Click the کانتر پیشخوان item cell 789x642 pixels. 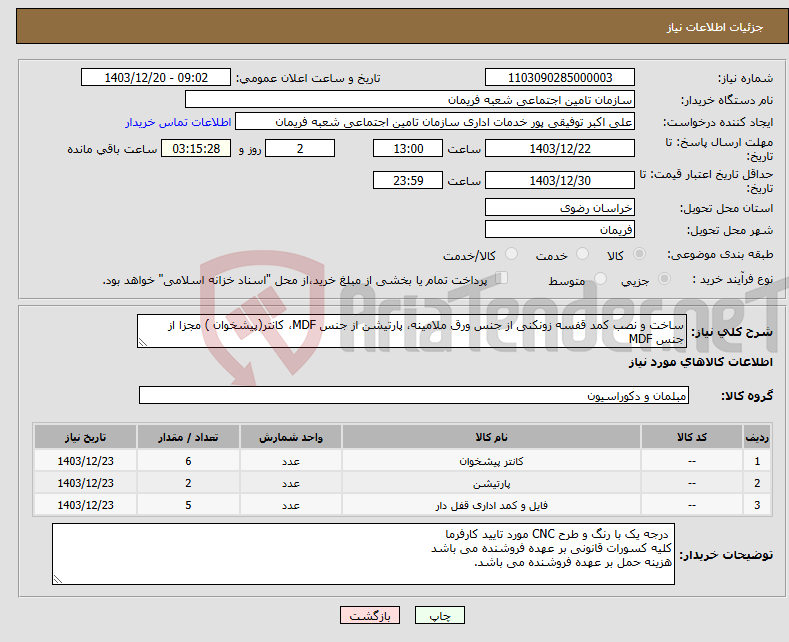(491, 461)
